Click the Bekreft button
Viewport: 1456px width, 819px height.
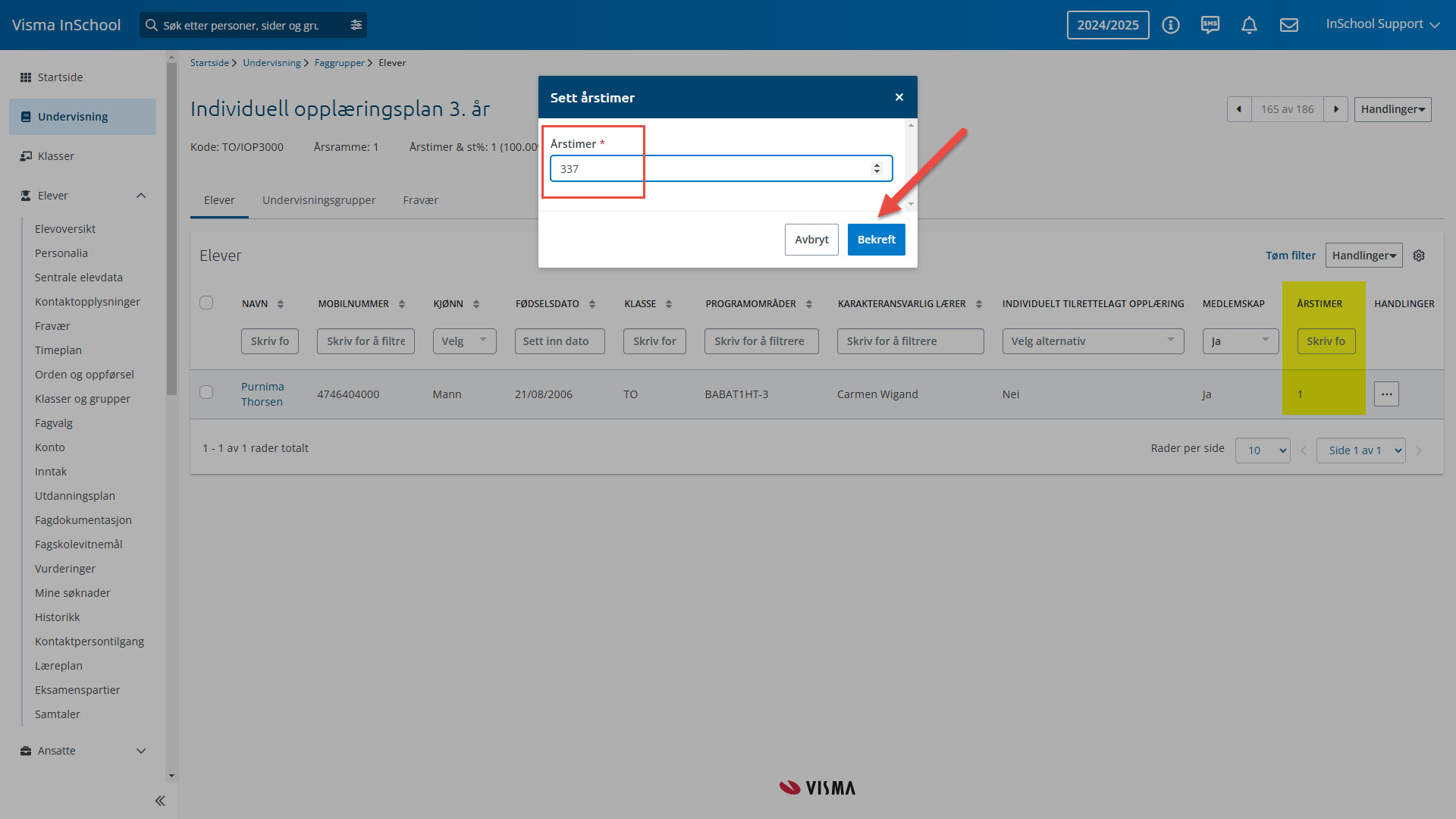pos(876,240)
